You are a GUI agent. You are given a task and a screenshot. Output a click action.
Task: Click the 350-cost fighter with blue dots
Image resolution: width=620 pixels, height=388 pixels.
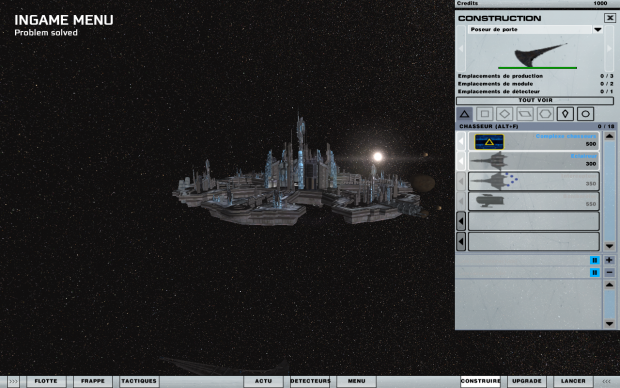click(x=494, y=181)
